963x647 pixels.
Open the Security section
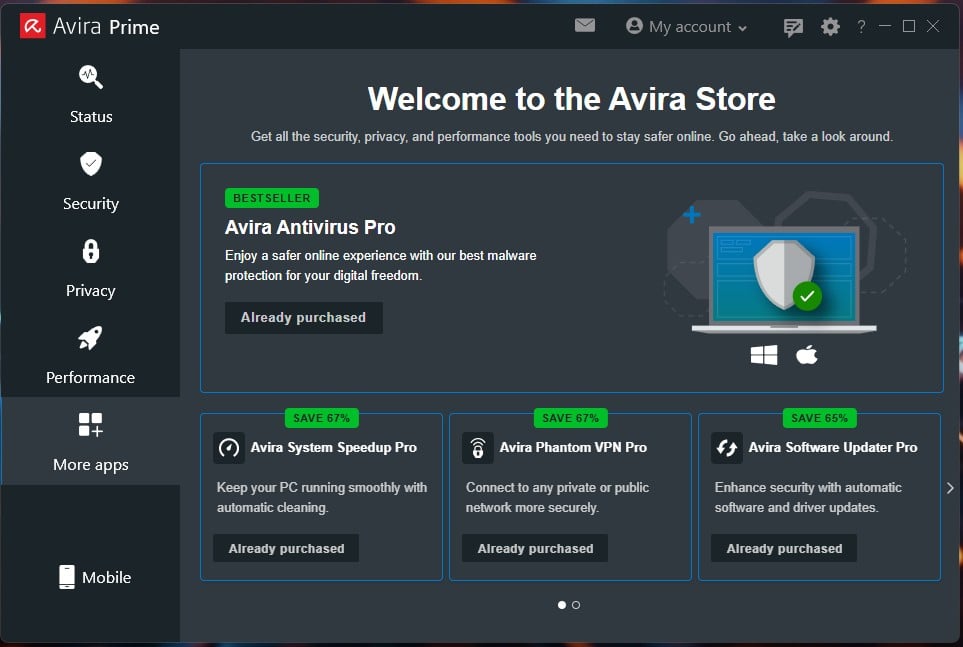pyautogui.click(x=91, y=181)
